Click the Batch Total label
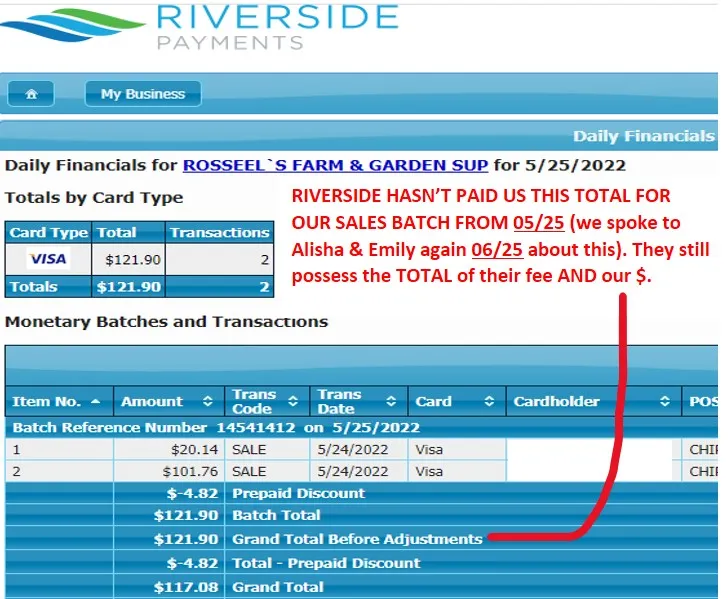The width and height of the screenshot is (728, 599). point(276,515)
